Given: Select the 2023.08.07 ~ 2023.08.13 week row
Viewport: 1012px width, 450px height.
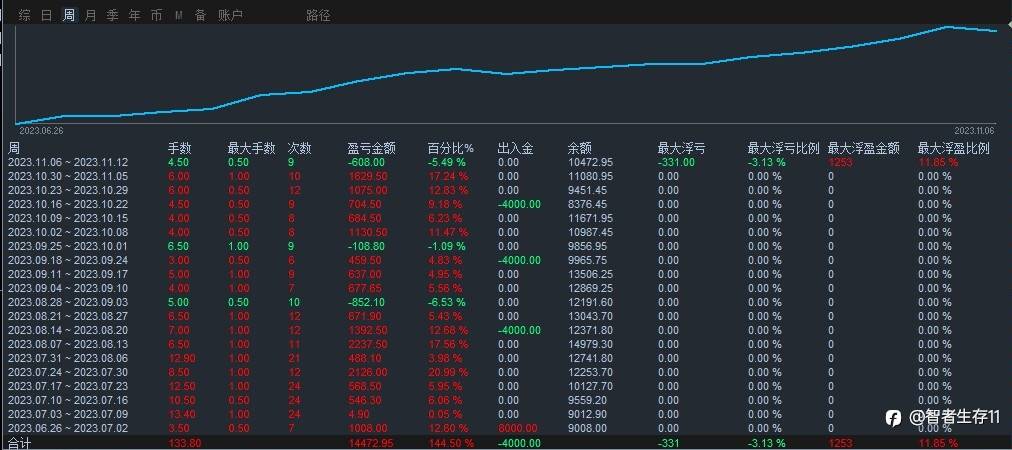Looking at the screenshot, I should pyautogui.click(x=506, y=344).
